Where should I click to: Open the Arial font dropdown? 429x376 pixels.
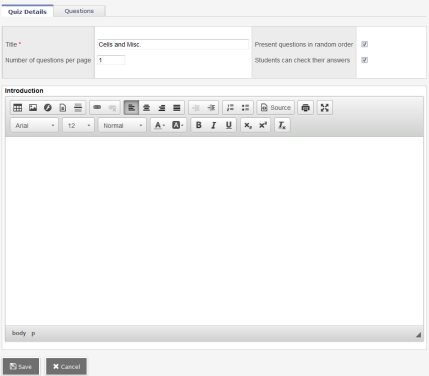pyautogui.click(x=34, y=125)
